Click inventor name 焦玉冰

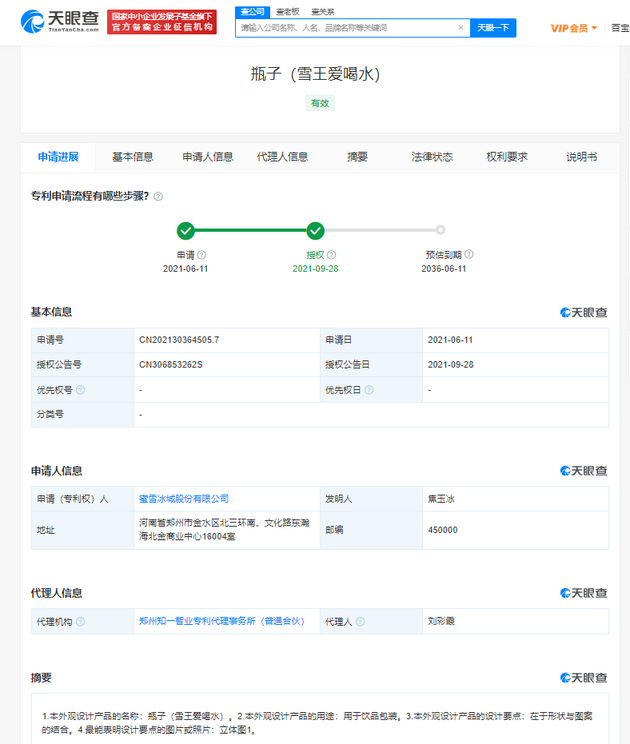[x=441, y=499]
